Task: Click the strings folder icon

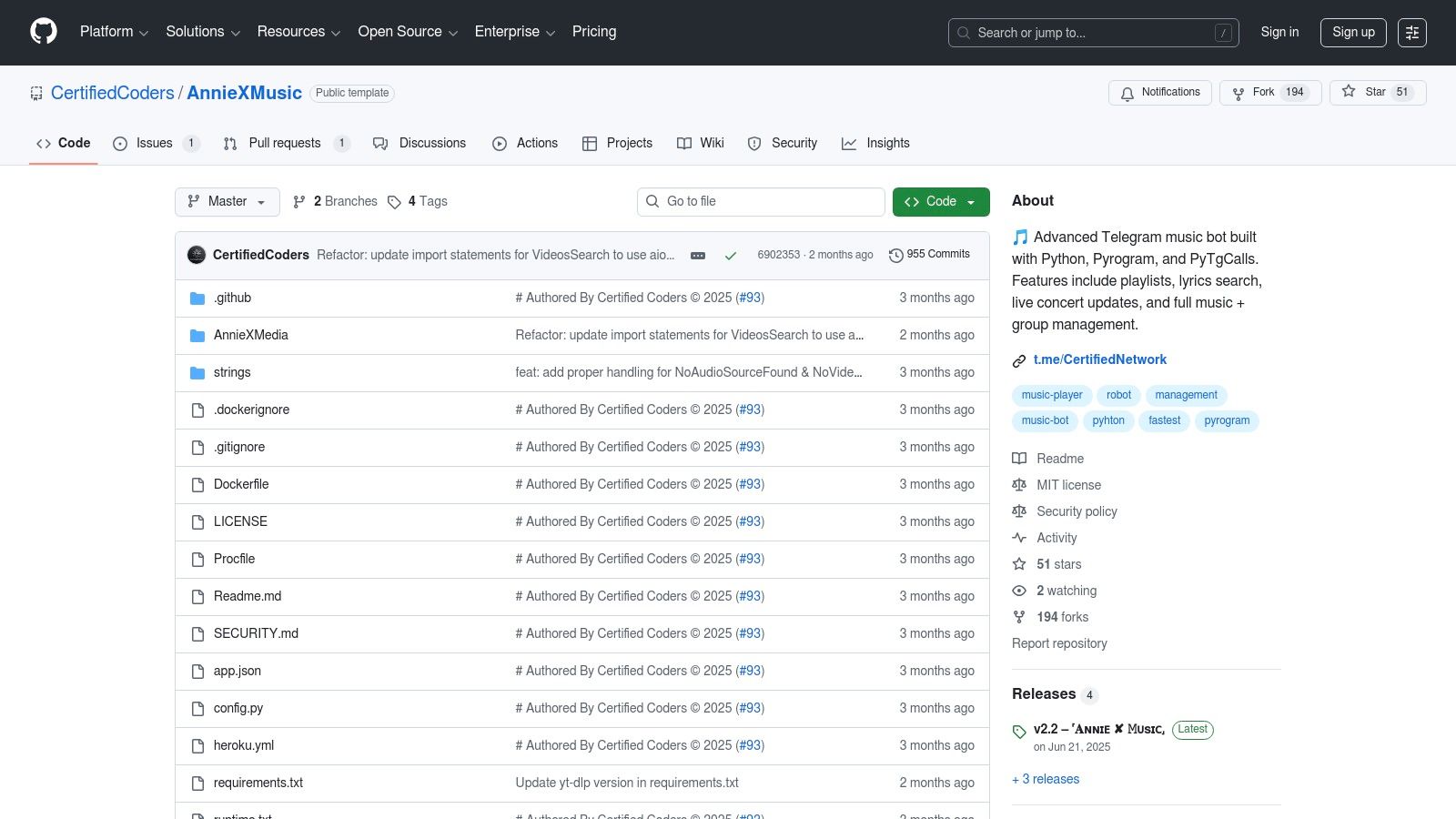Action: pyautogui.click(x=197, y=373)
